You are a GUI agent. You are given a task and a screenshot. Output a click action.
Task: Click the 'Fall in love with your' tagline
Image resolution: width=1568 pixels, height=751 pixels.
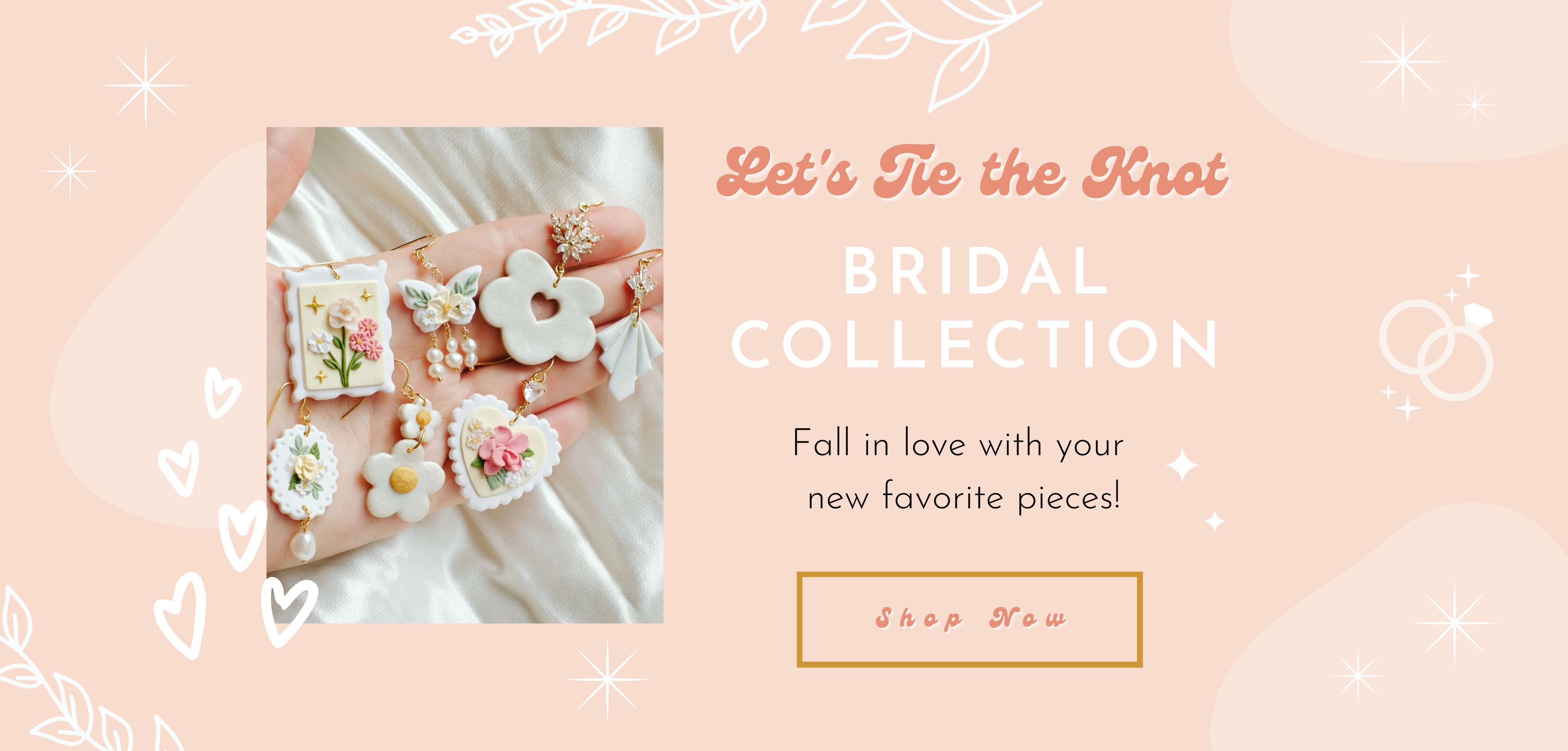(x=958, y=444)
